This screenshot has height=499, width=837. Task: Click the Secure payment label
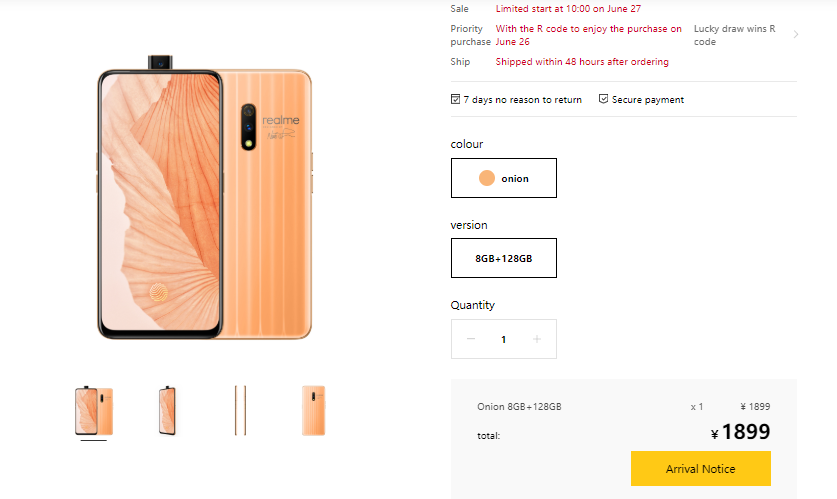pos(648,100)
